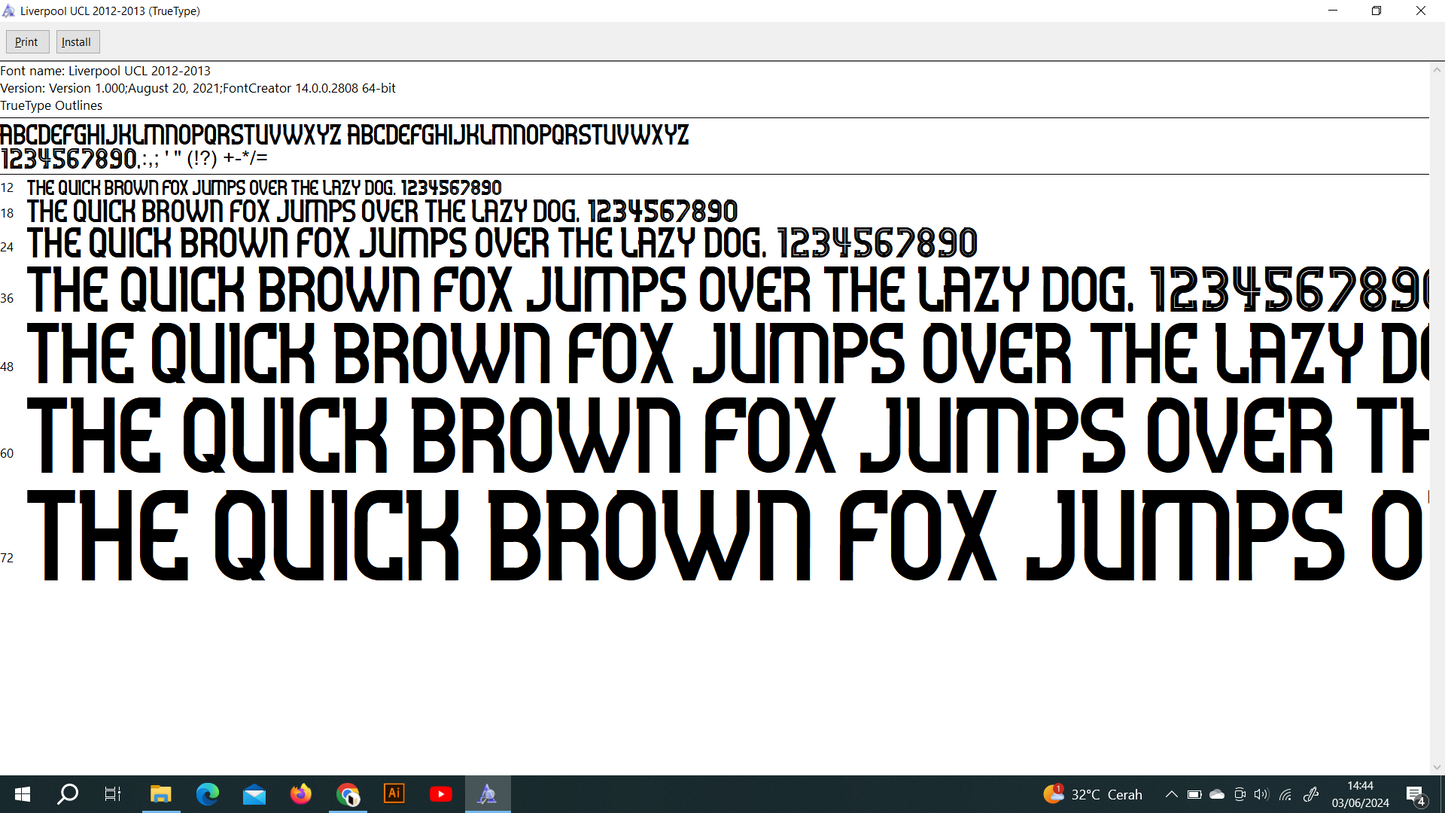This screenshot has width=1445, height=813.
Task: Toggle the Windows Ink workspace
Action: 1310,794
